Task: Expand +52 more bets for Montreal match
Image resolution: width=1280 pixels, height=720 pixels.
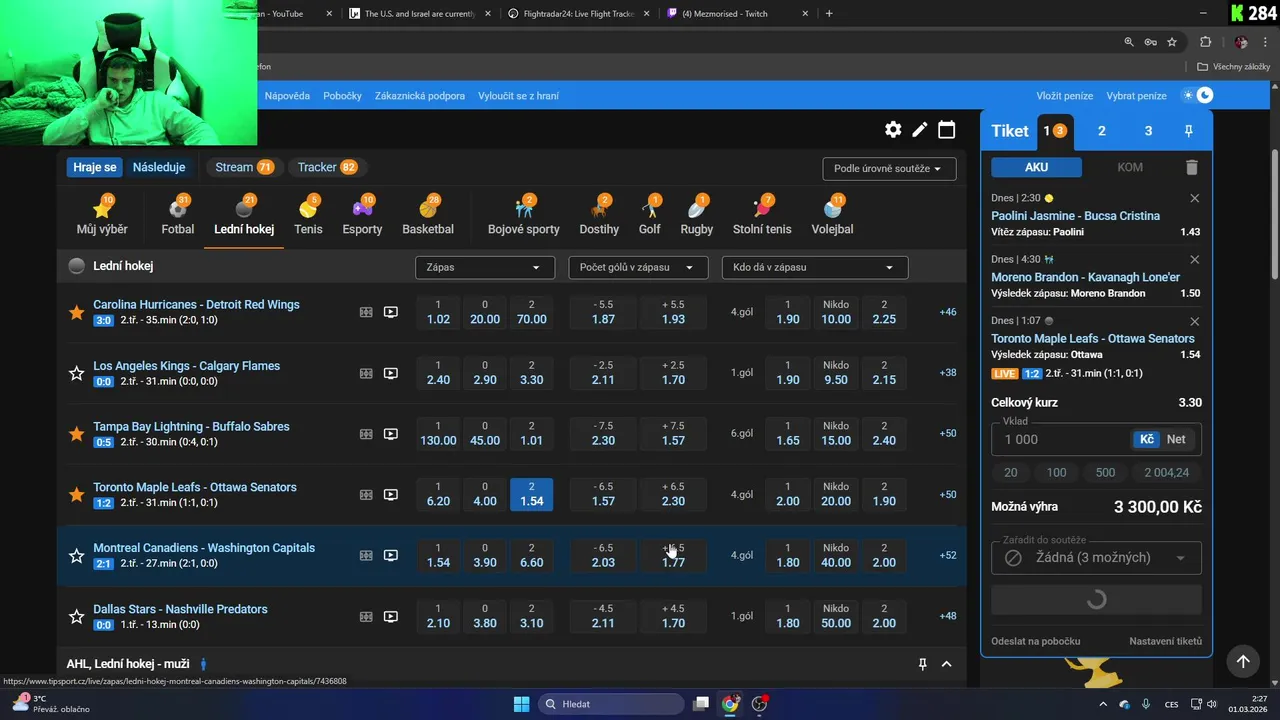Action: point(948,555)
